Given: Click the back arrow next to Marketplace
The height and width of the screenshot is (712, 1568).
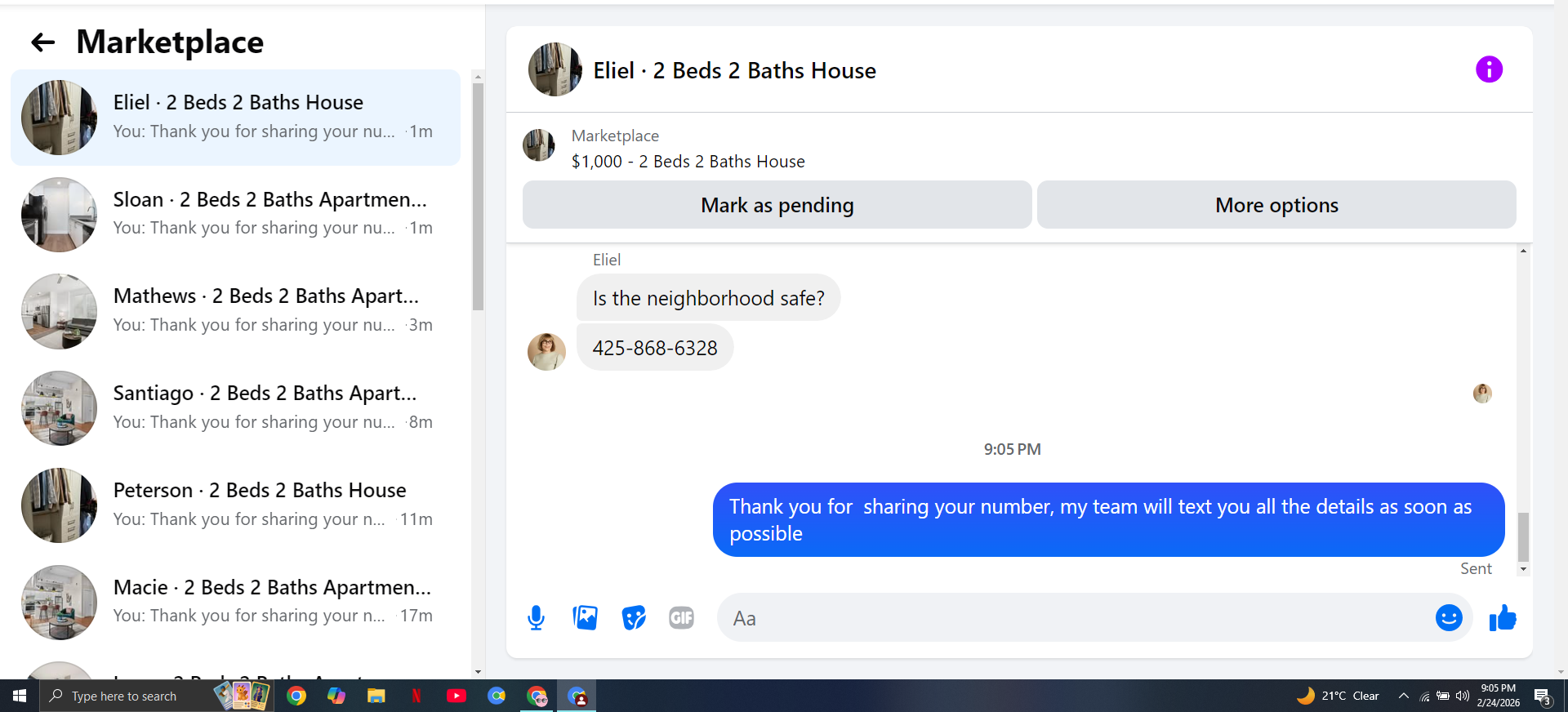Looking at the screenshot, I should (42, 42).
